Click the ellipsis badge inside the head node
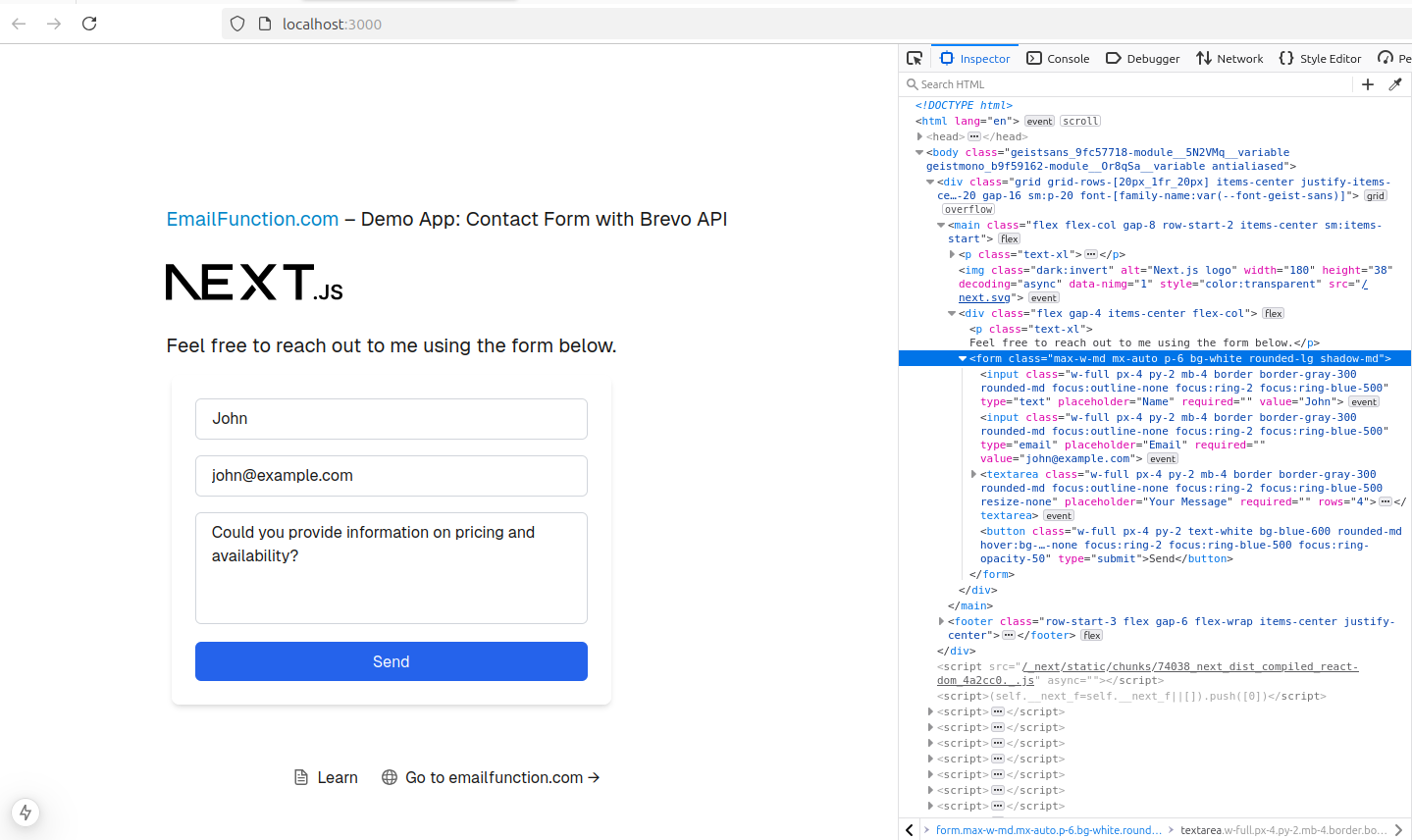 [974, 136]
